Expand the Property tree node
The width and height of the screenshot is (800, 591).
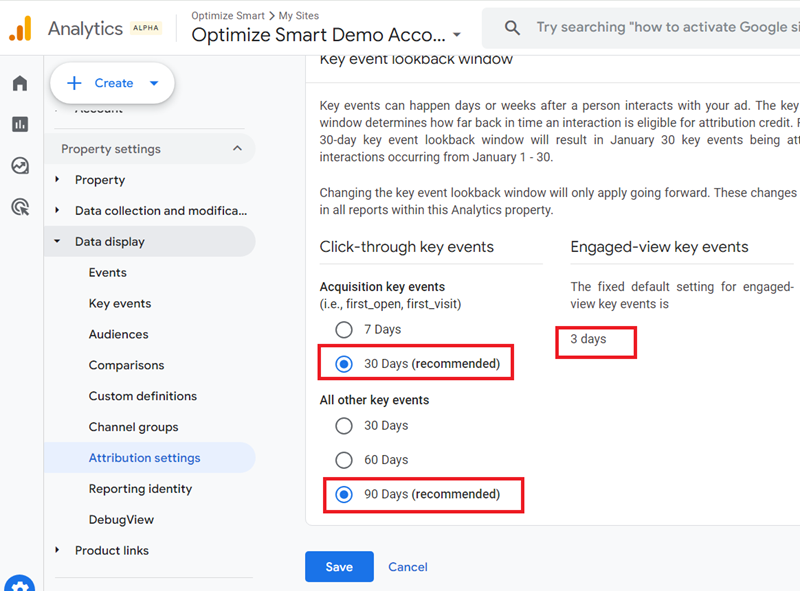point(57,180)
